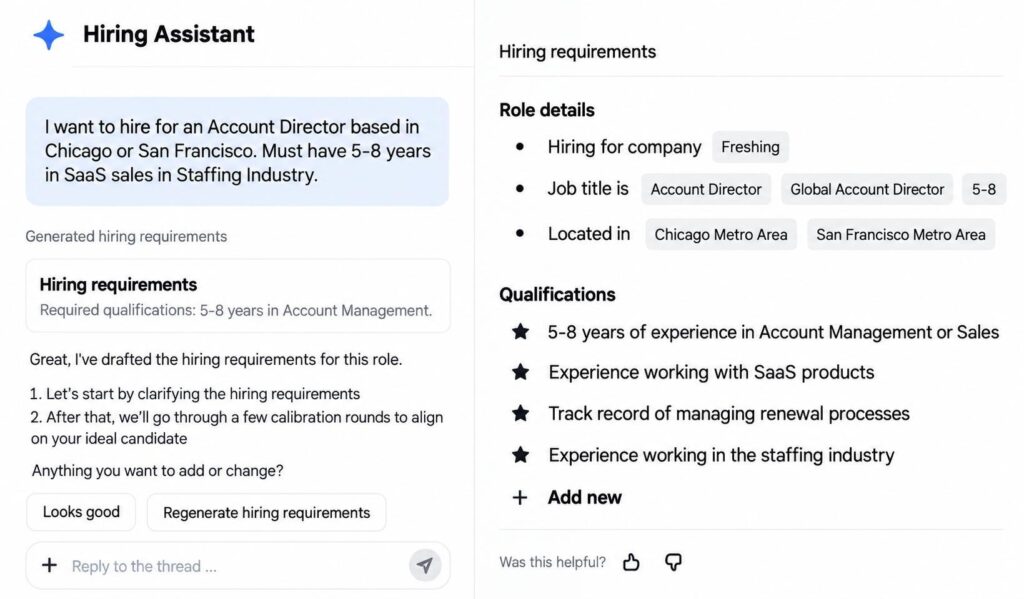Open the Hiring requirements summary card
This screenshot has width=1024, height=599.
tap(238, 297)
